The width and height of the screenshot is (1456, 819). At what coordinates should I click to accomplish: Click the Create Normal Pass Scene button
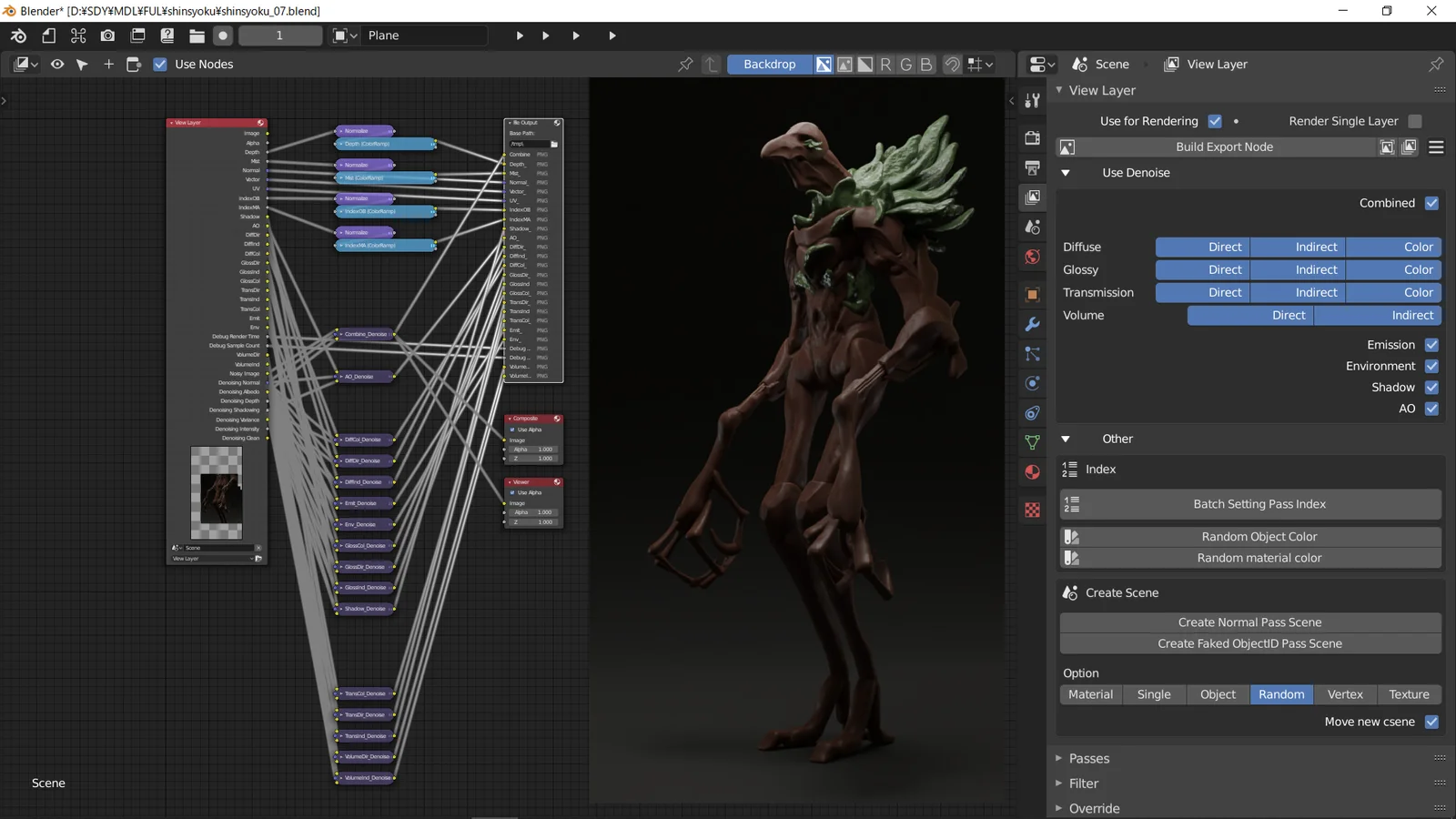(1249, 622)
